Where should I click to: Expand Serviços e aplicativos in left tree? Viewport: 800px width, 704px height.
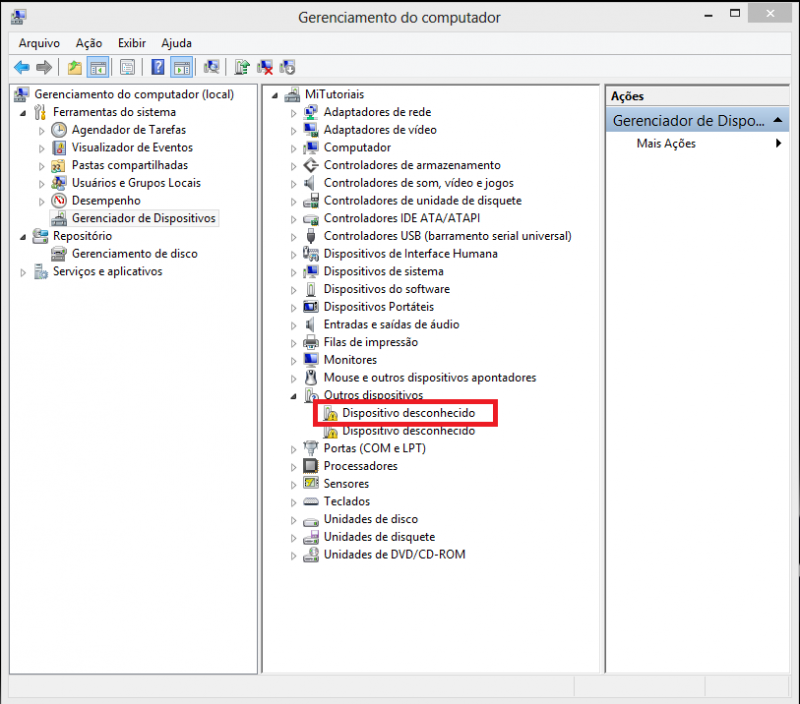24,272
